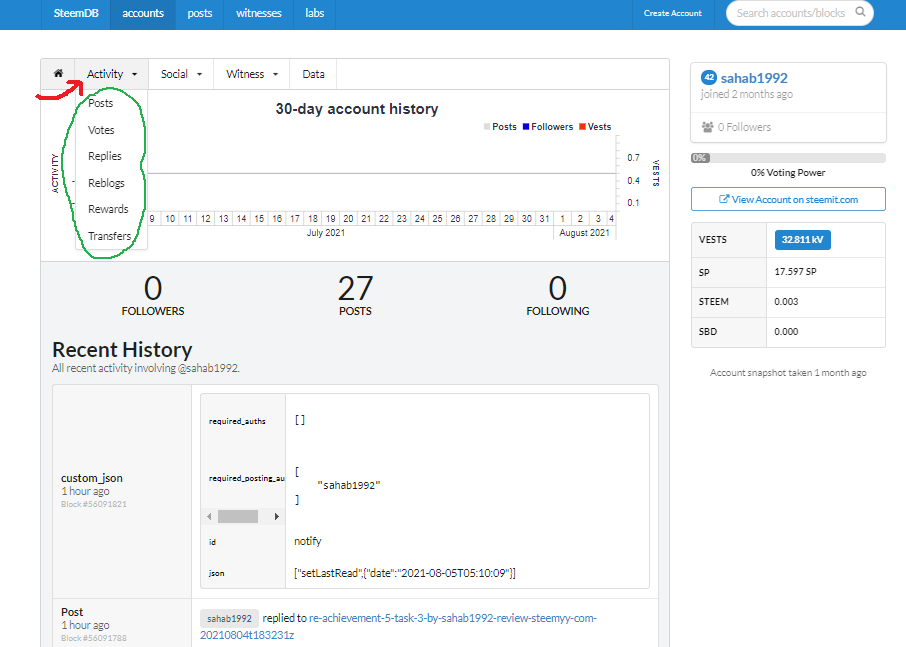Click View Account on steemit.com button
The height and width of the screenshot is (647, 906).
click(788, 199)
